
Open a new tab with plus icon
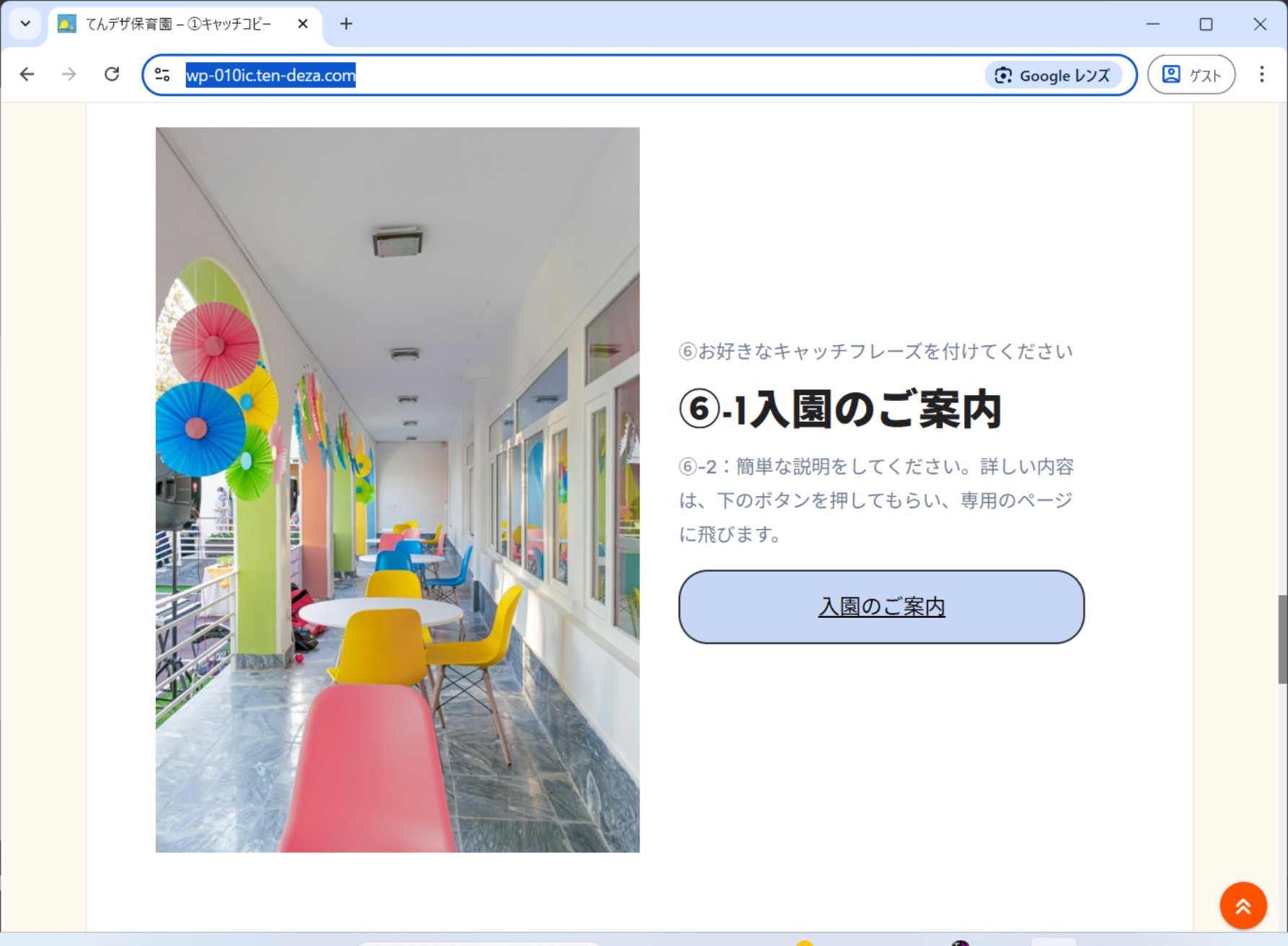tap(346, 24)
